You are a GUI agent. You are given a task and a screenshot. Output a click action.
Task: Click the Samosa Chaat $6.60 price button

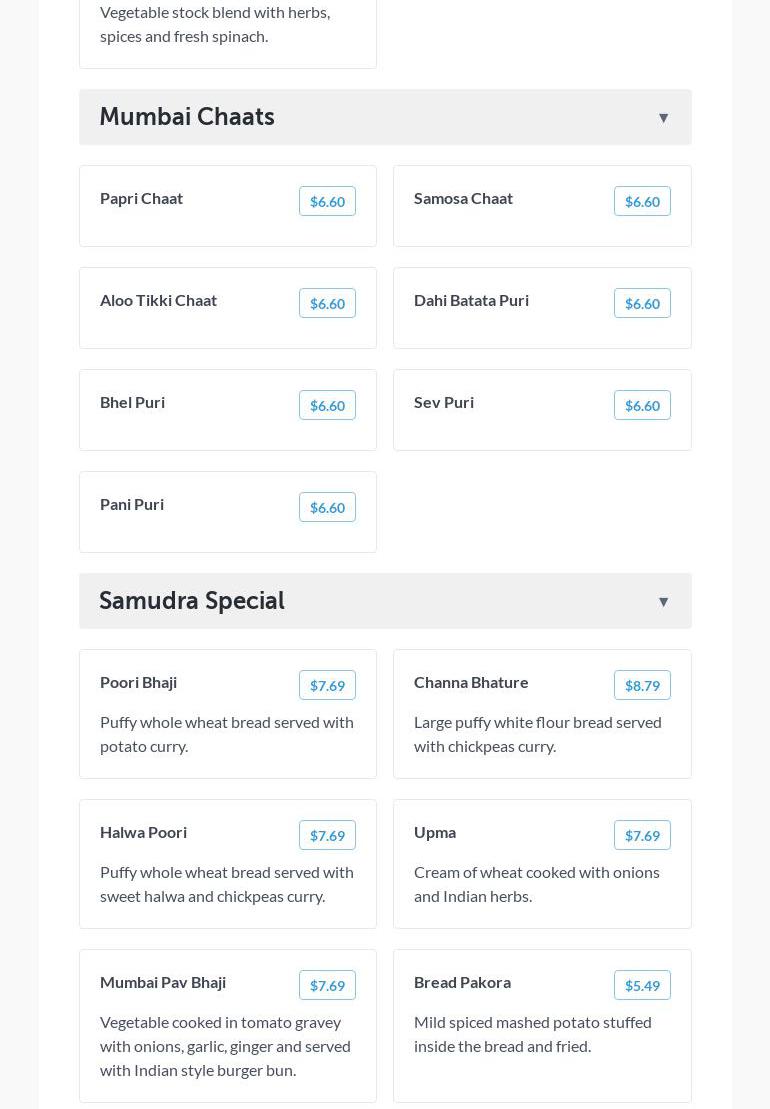(642, 202)
